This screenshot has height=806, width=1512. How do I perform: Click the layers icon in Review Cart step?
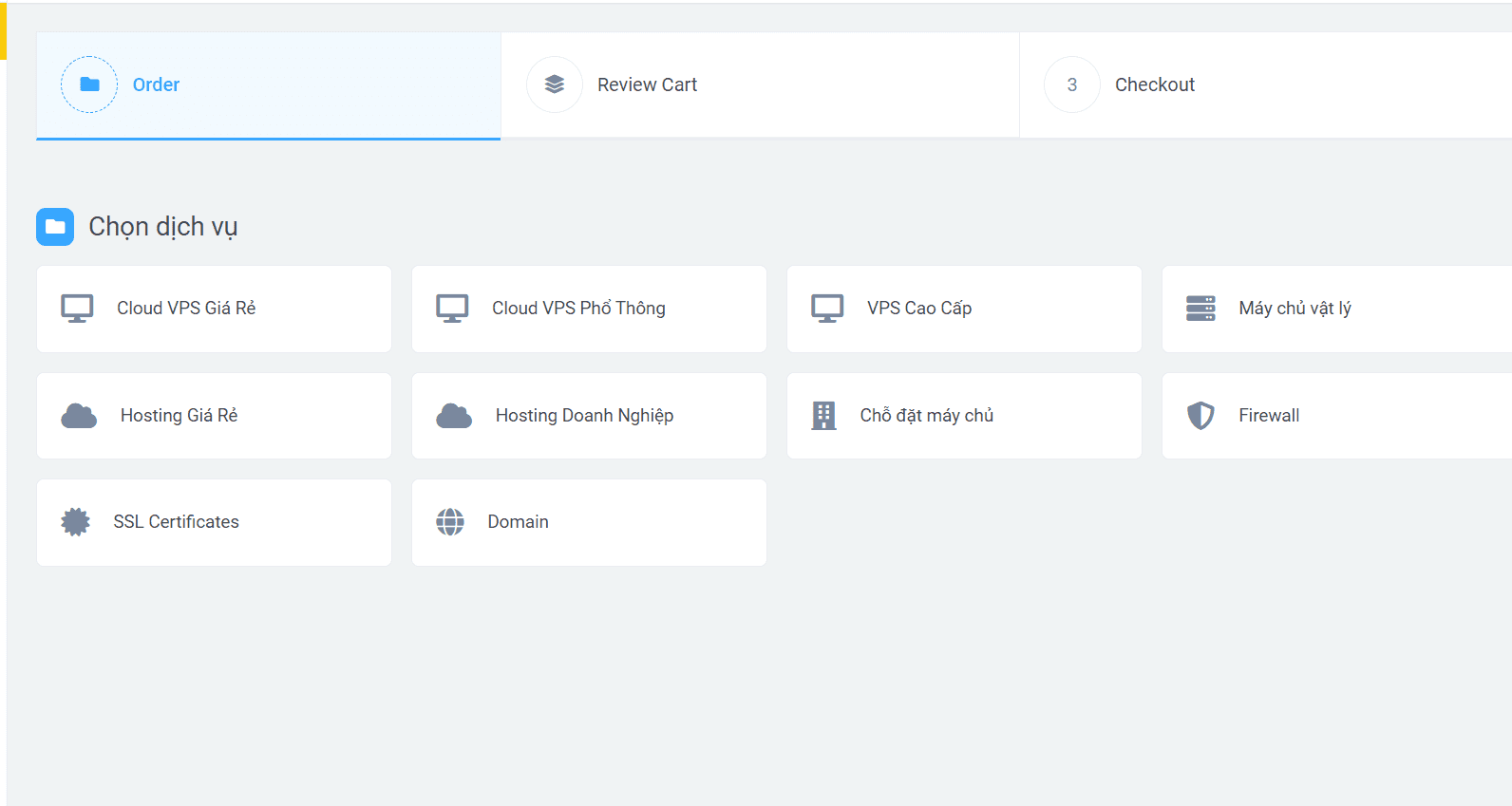click(x=555, y=84)
